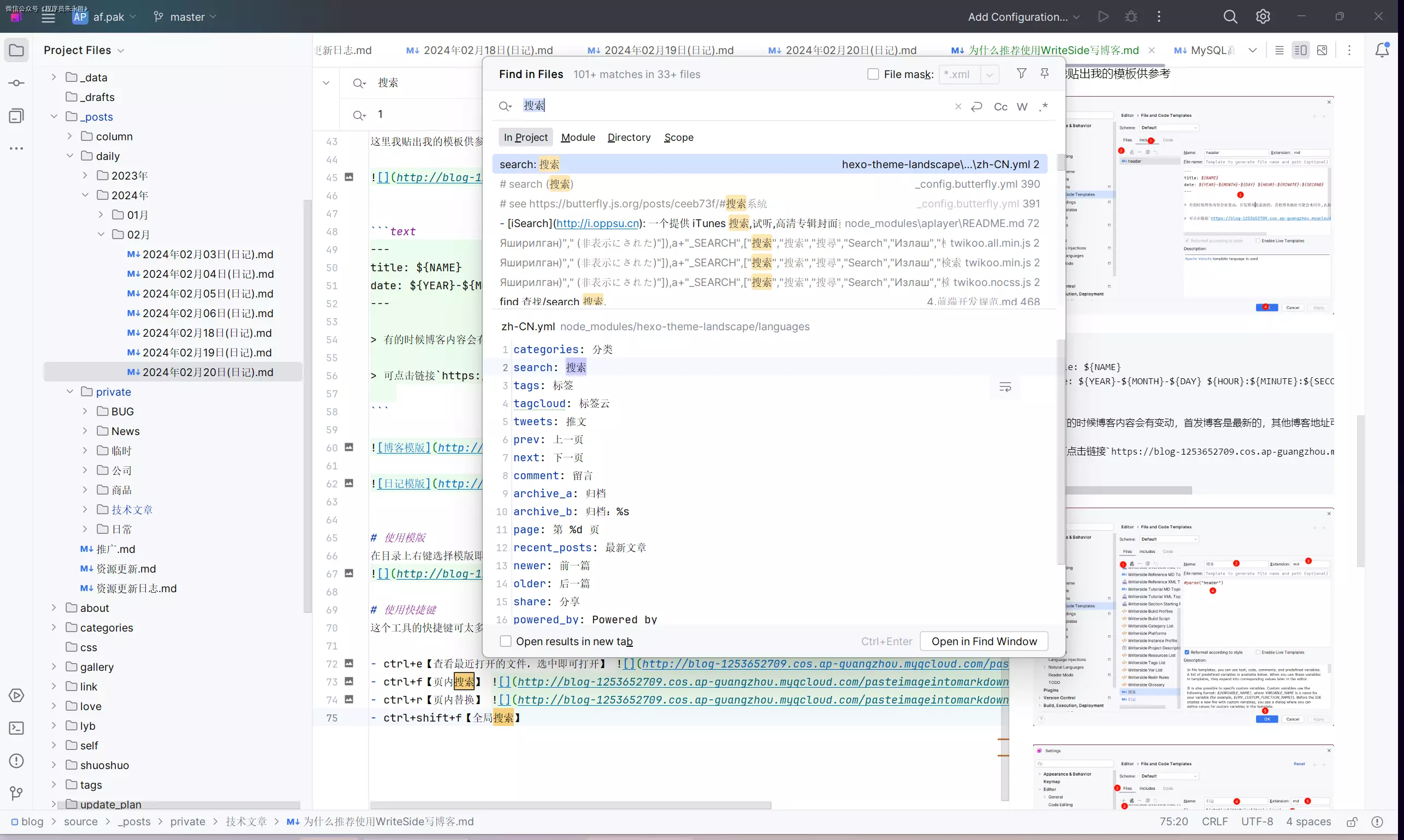The width and height of the screenshot is (1404, 840).
Task: Open the master branch dropdown
Action: [186, 17]
